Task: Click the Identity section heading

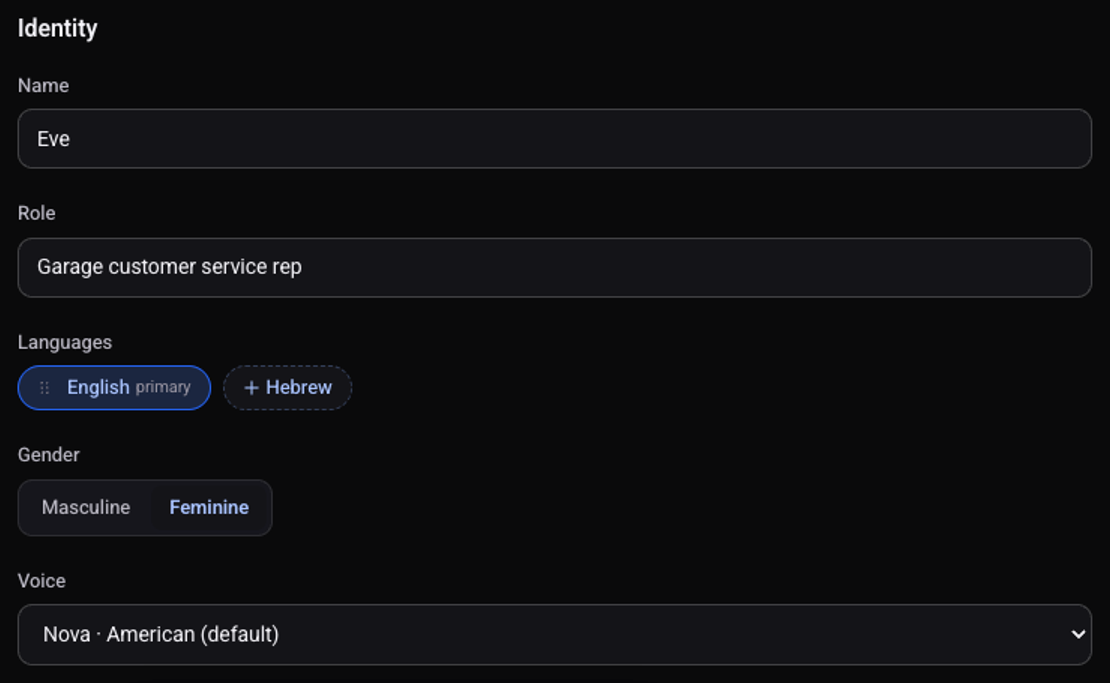Action: [57, 28]
